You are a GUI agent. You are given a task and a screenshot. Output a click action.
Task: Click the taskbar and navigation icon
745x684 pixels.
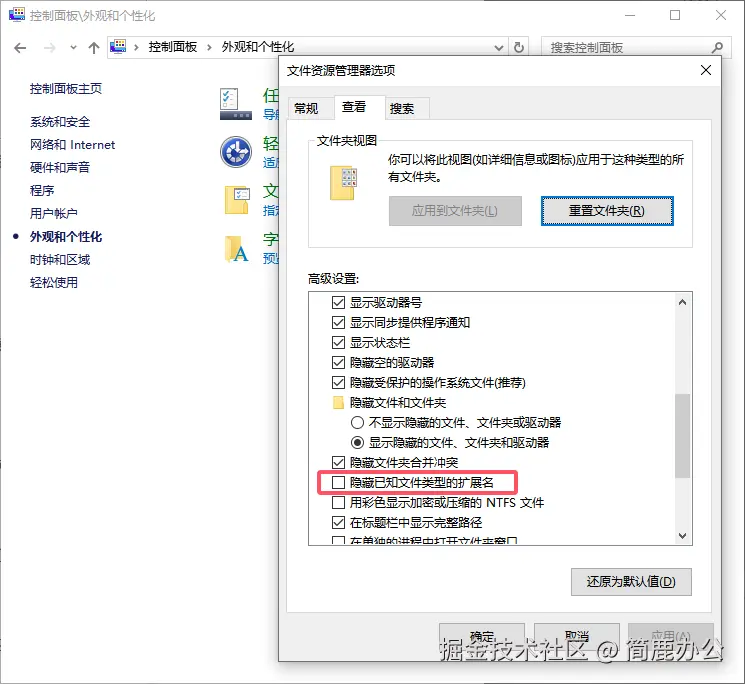(236, 104)
